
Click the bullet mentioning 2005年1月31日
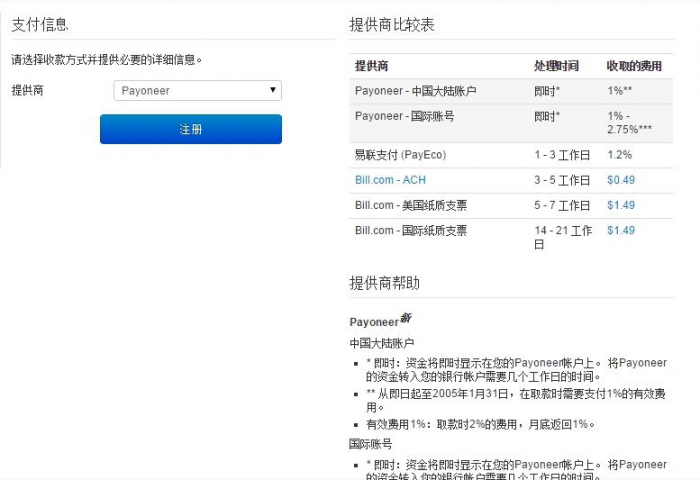click(x=516, y=400)
